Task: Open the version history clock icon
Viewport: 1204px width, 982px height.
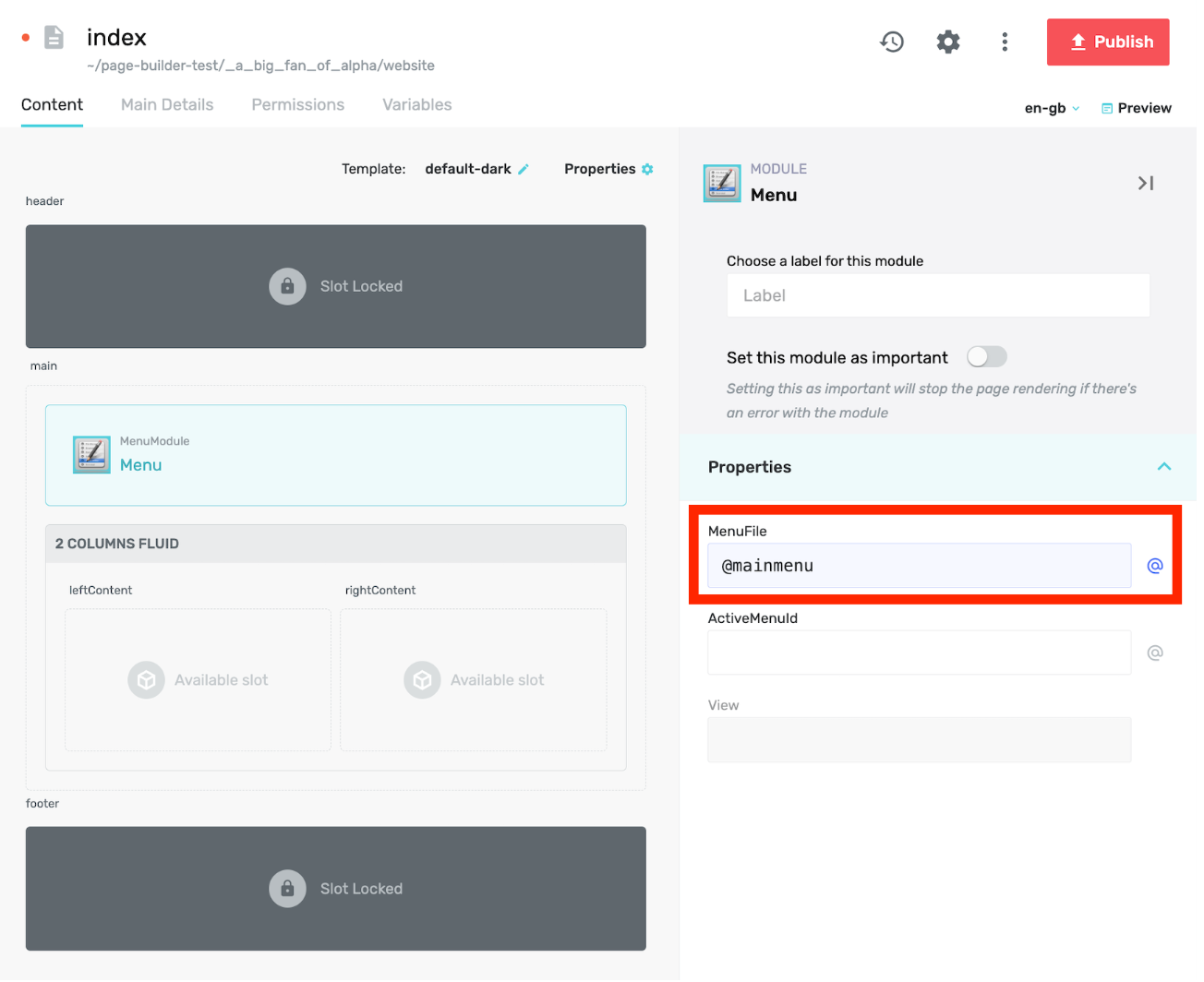Action: (891, 42)
